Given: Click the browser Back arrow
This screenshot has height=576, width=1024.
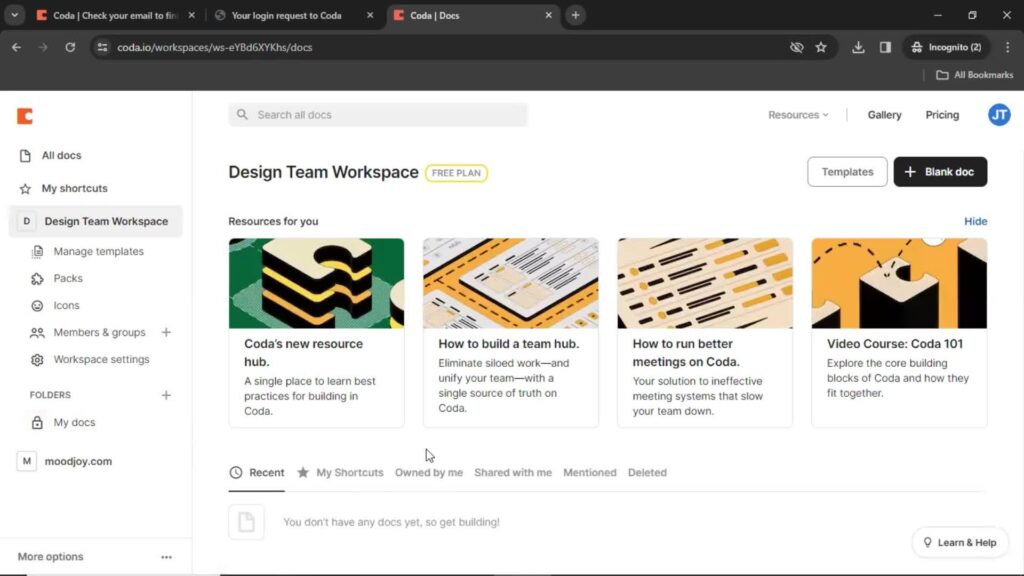Looking at the screenshot, I should tap(16, 48).
